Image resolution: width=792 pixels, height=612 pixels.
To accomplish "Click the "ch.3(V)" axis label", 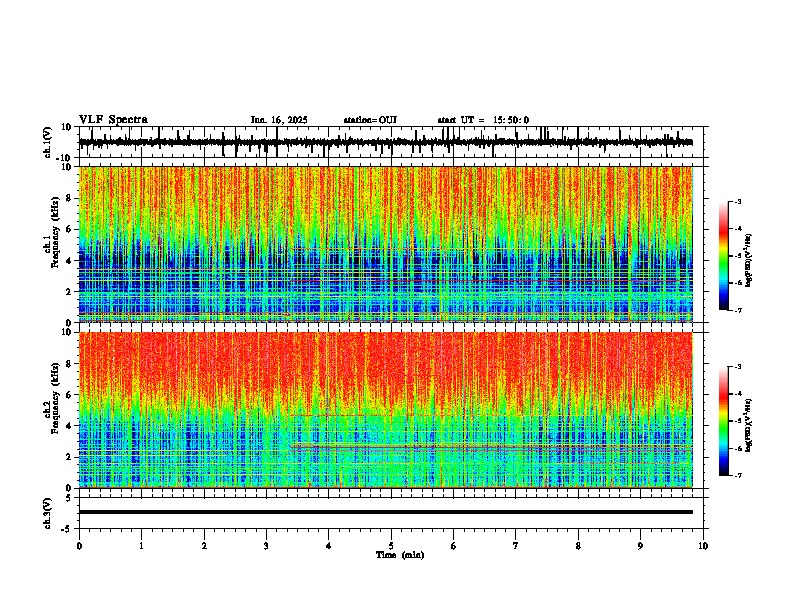I will pyautogui.click(x=48, y=513).
